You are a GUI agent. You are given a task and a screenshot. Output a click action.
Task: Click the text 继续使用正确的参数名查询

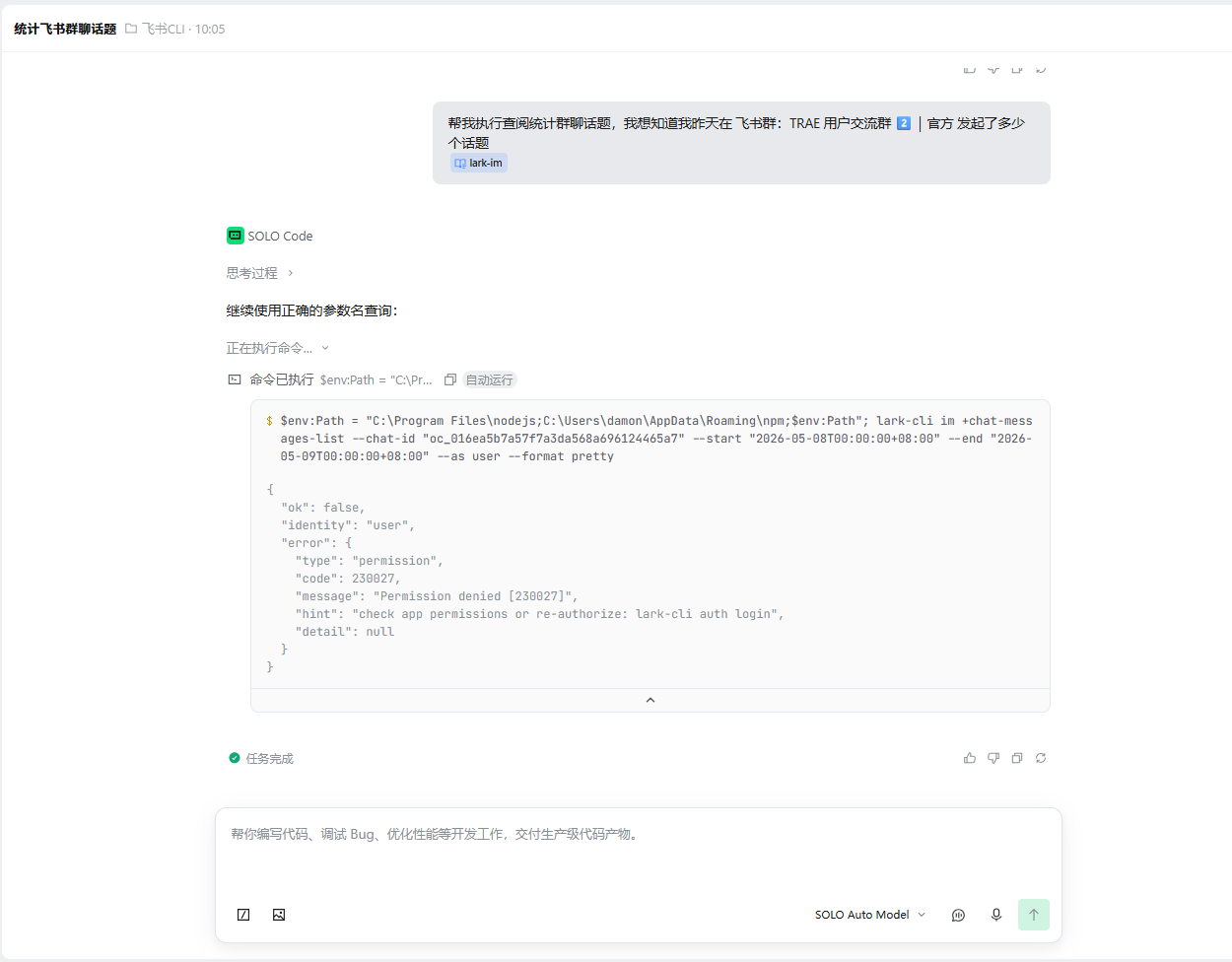[312, 310]
